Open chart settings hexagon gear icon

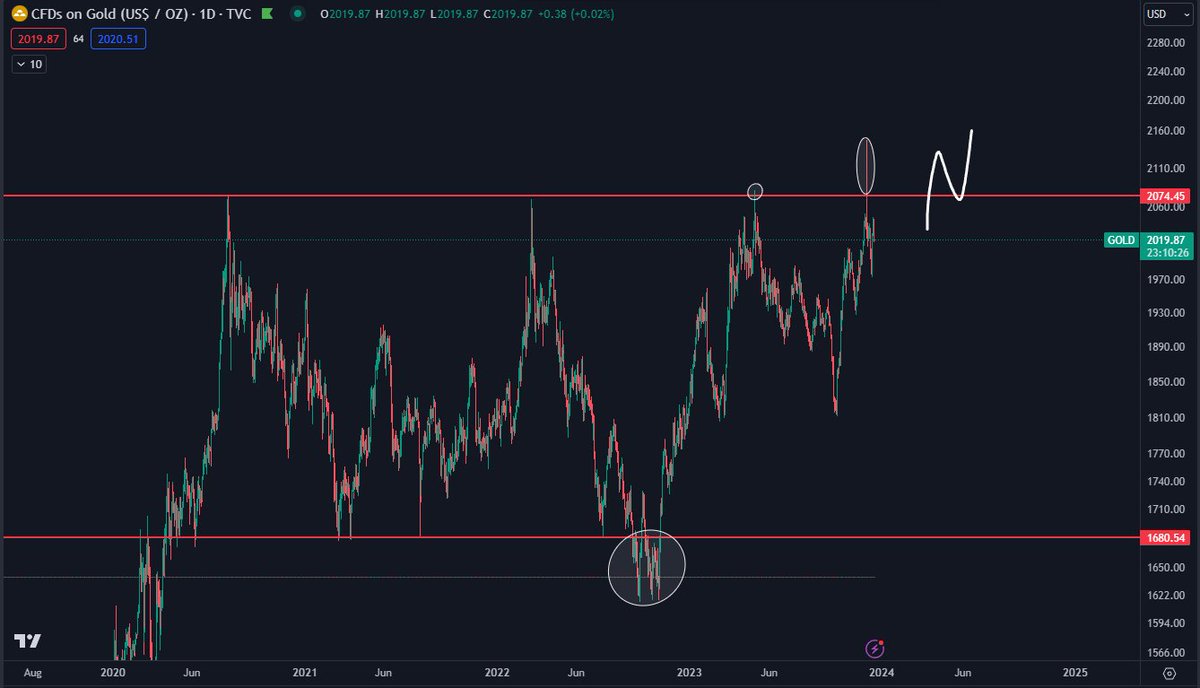[x=1169, y=672]
